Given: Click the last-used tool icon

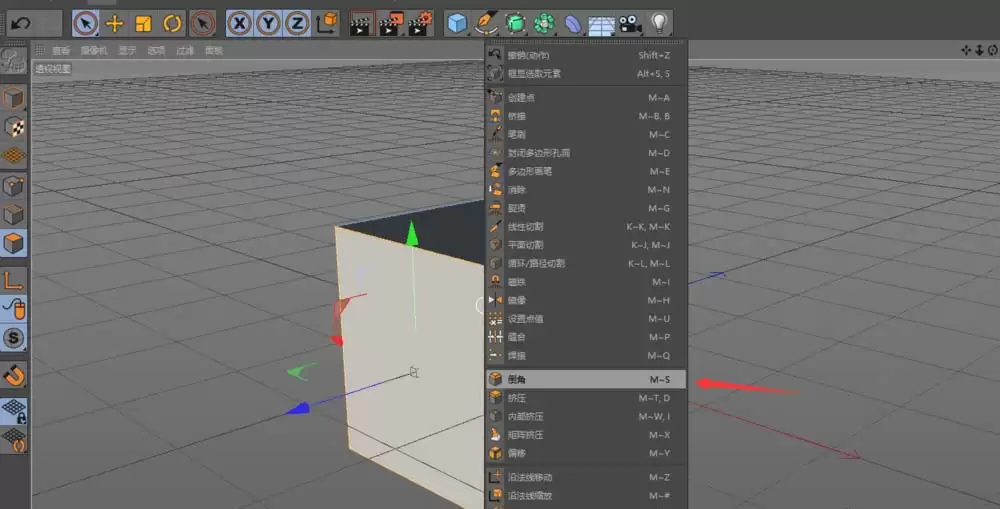Looking at the screenshot, I should [x=202, y=24].
